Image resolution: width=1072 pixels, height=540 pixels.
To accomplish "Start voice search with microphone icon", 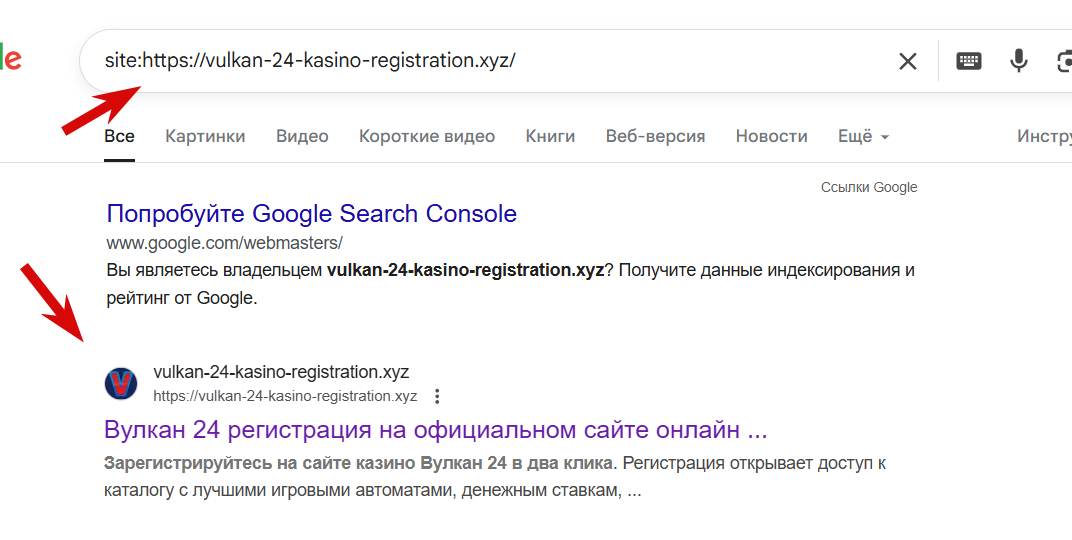I will coord(1019,61).
